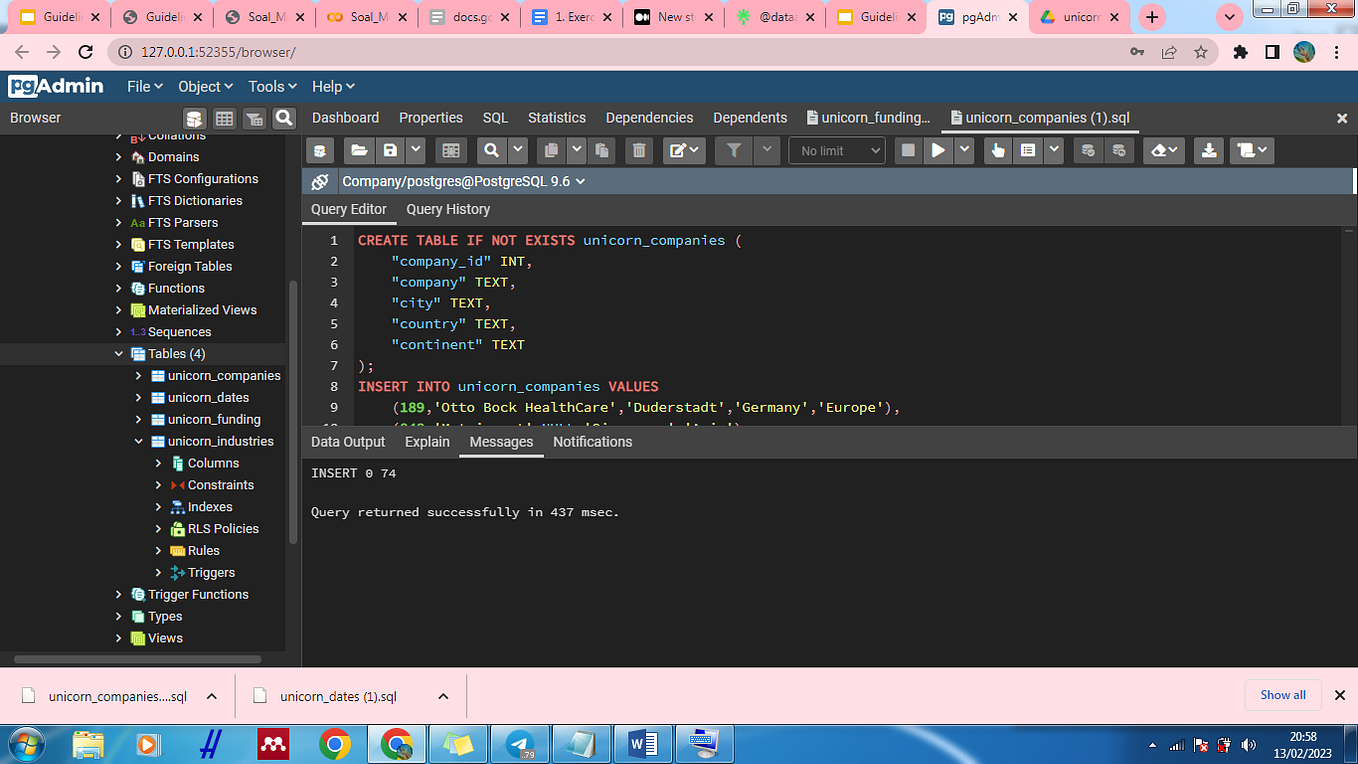Click the Download as CSV icon
This screenshot has height=764, width=1358.
pyautogui.click(x=1209, y=151)
